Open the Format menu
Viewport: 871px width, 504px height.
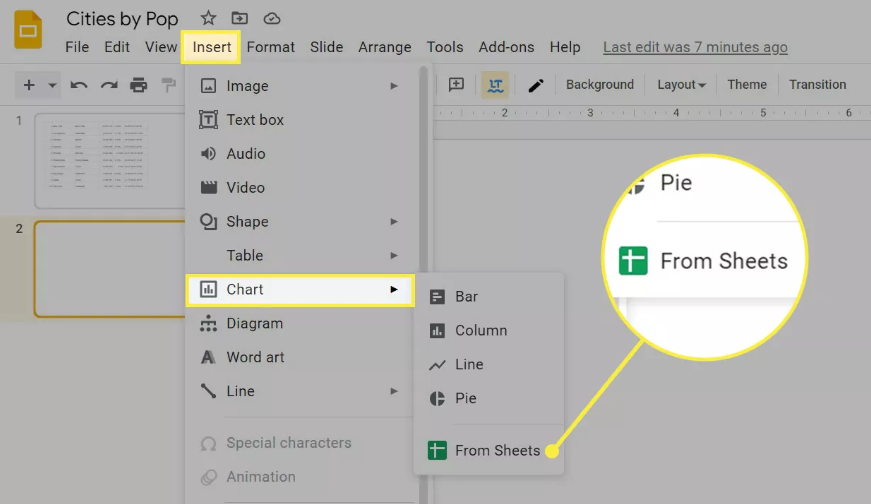271,47
